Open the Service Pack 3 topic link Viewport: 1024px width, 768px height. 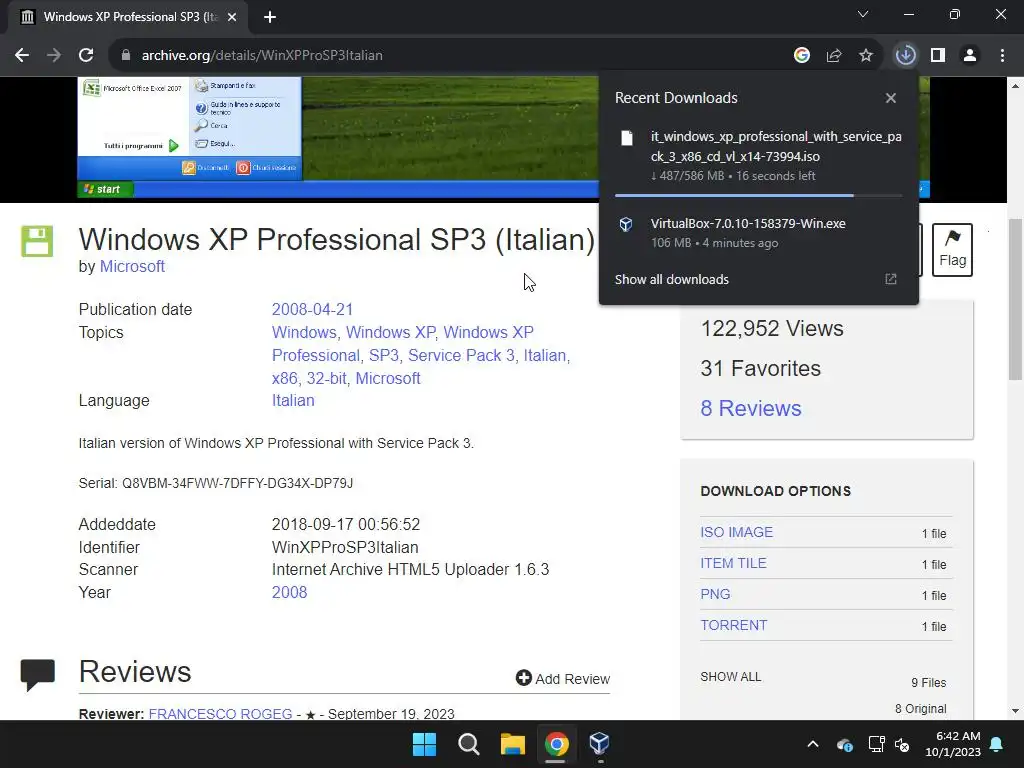461,355
